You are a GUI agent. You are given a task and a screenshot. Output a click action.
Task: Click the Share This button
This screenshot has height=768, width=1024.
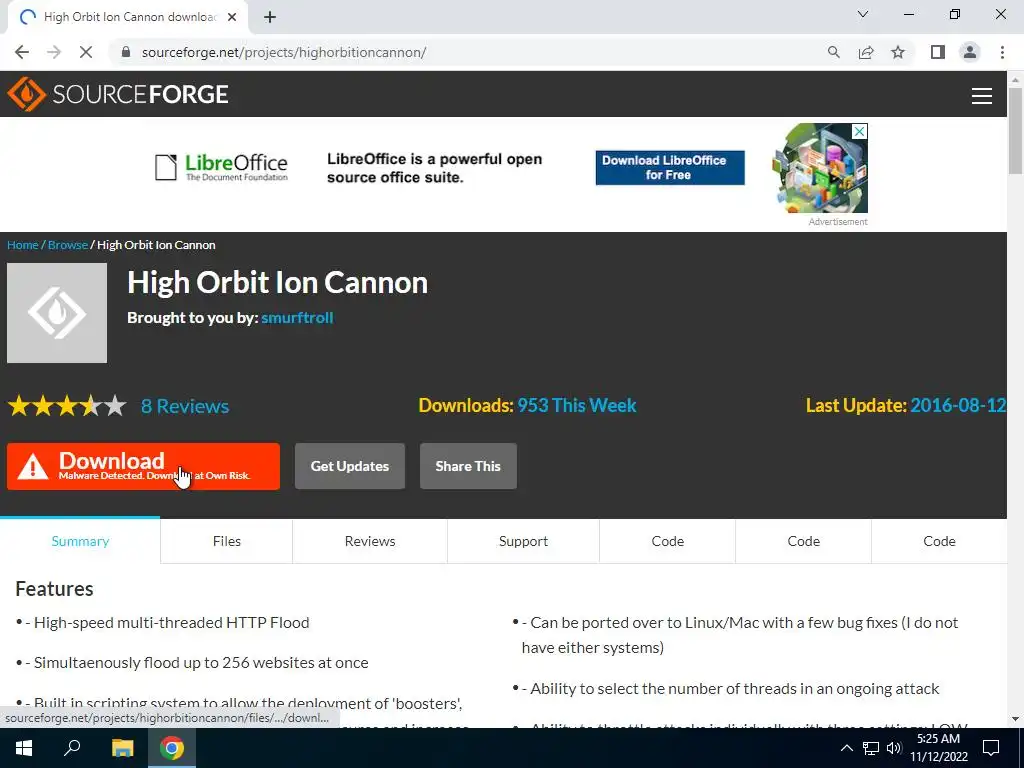[x=468, y=466]
